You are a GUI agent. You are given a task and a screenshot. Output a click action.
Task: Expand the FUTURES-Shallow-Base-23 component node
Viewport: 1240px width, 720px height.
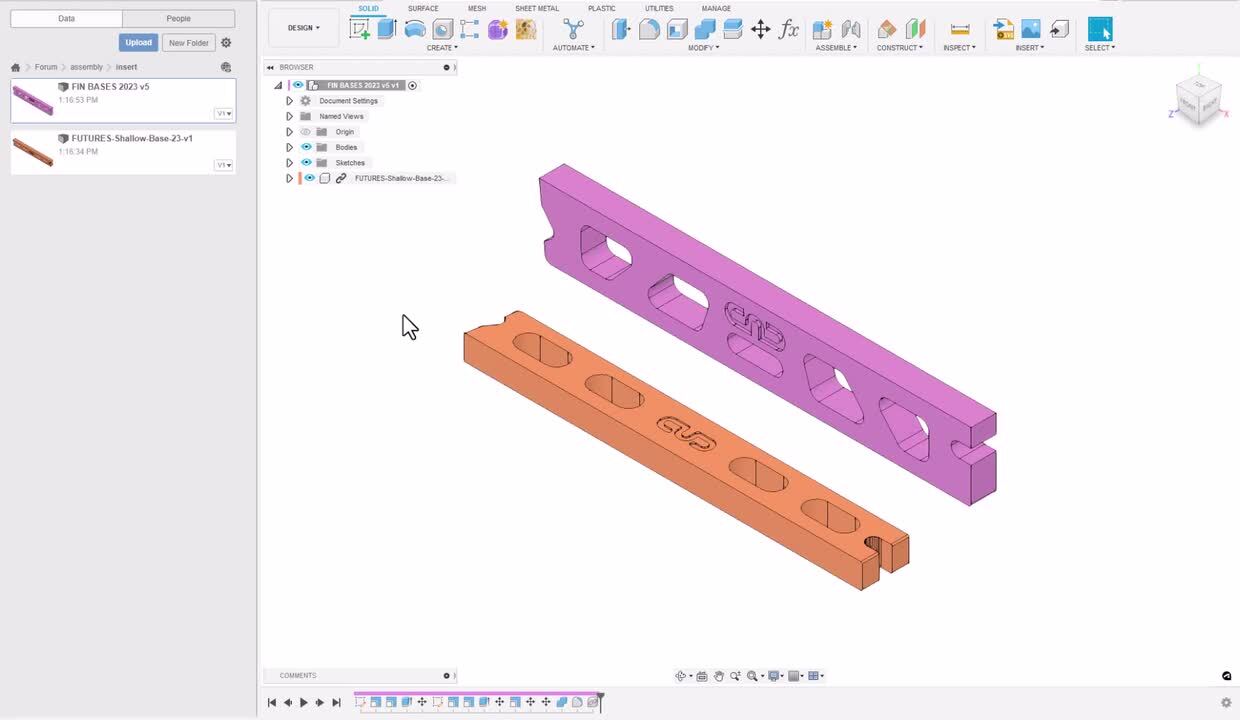(290, 178)
